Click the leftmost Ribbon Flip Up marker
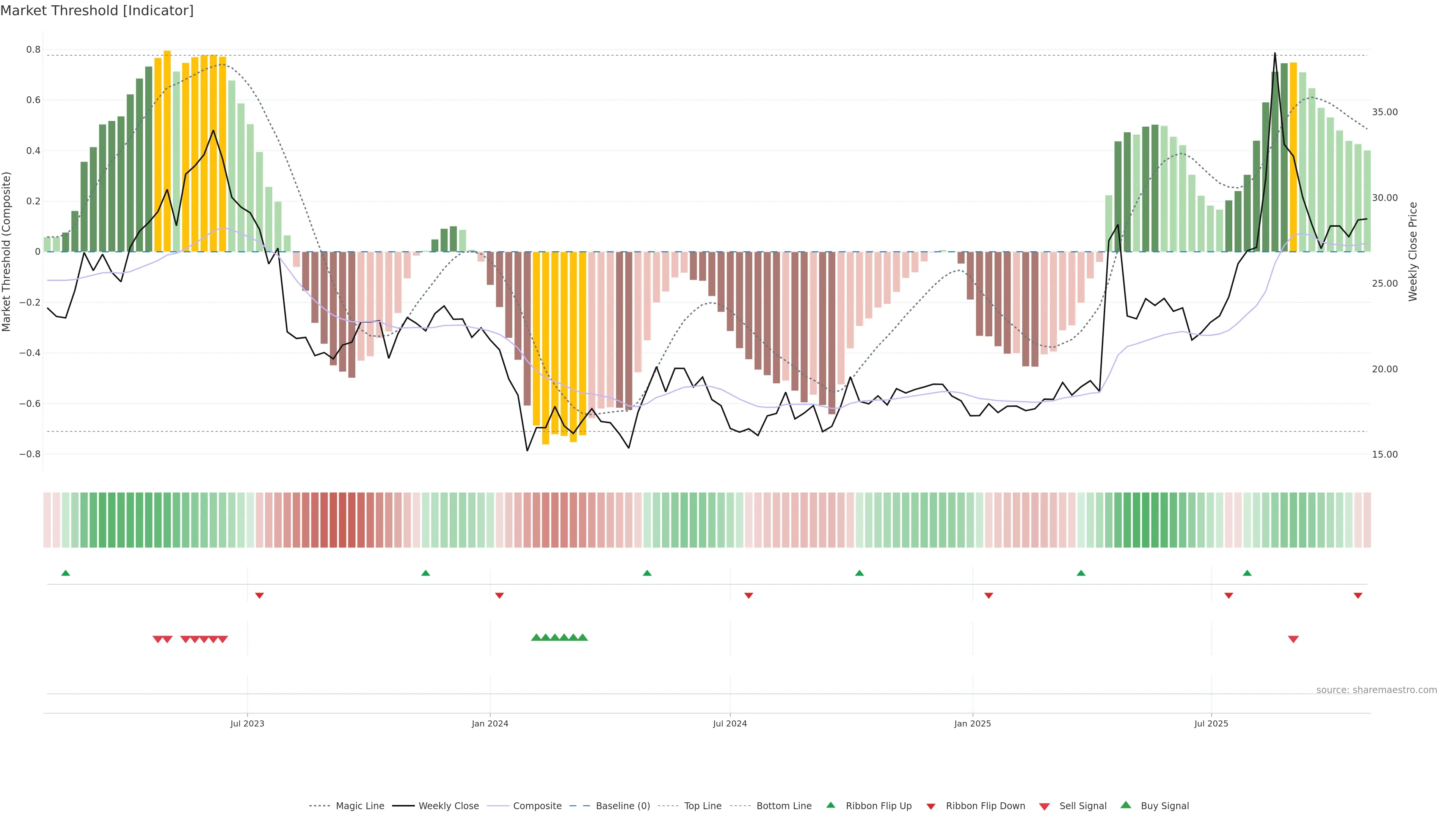 pos(66,573)
